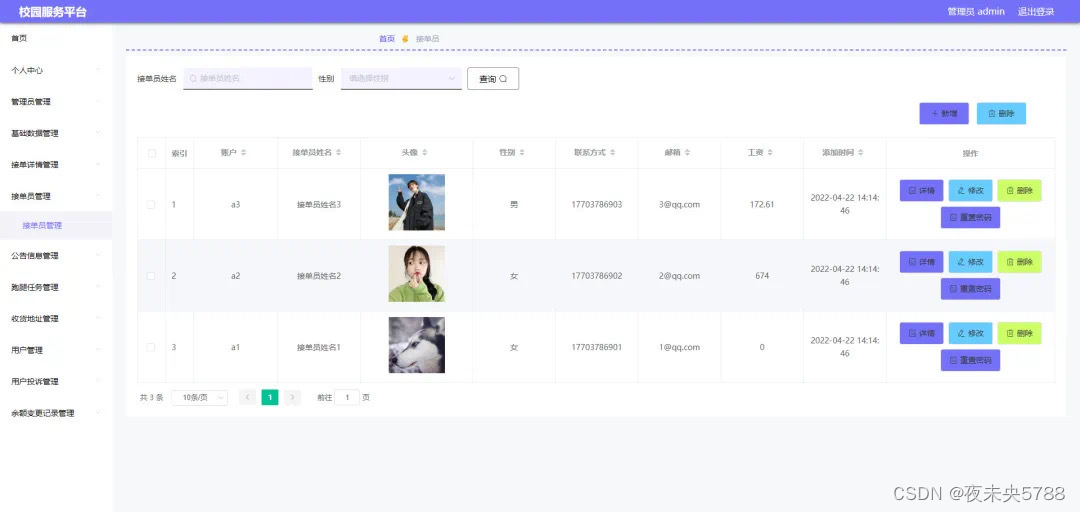Select 接单员管理 submenu item
The width and height of the screenshot is (1080, 512).
click(56, 225)
